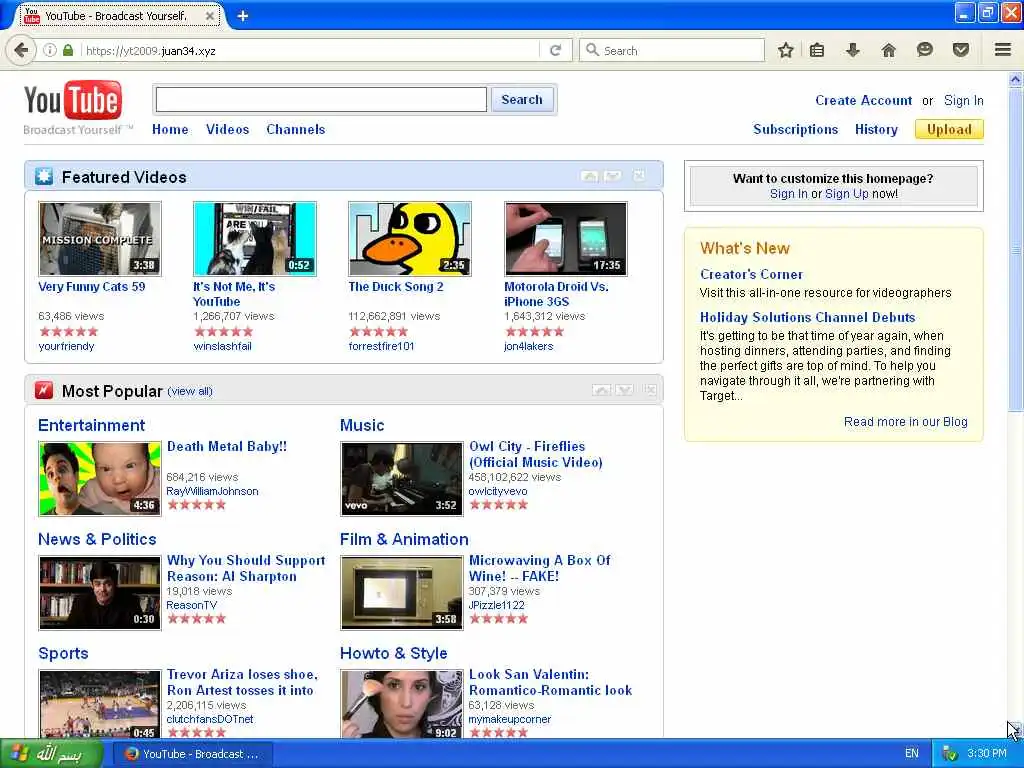Screen dimensions: 1024x768
Task: Click the vertical scrollbar thumb
Action: click(1016, 250)
